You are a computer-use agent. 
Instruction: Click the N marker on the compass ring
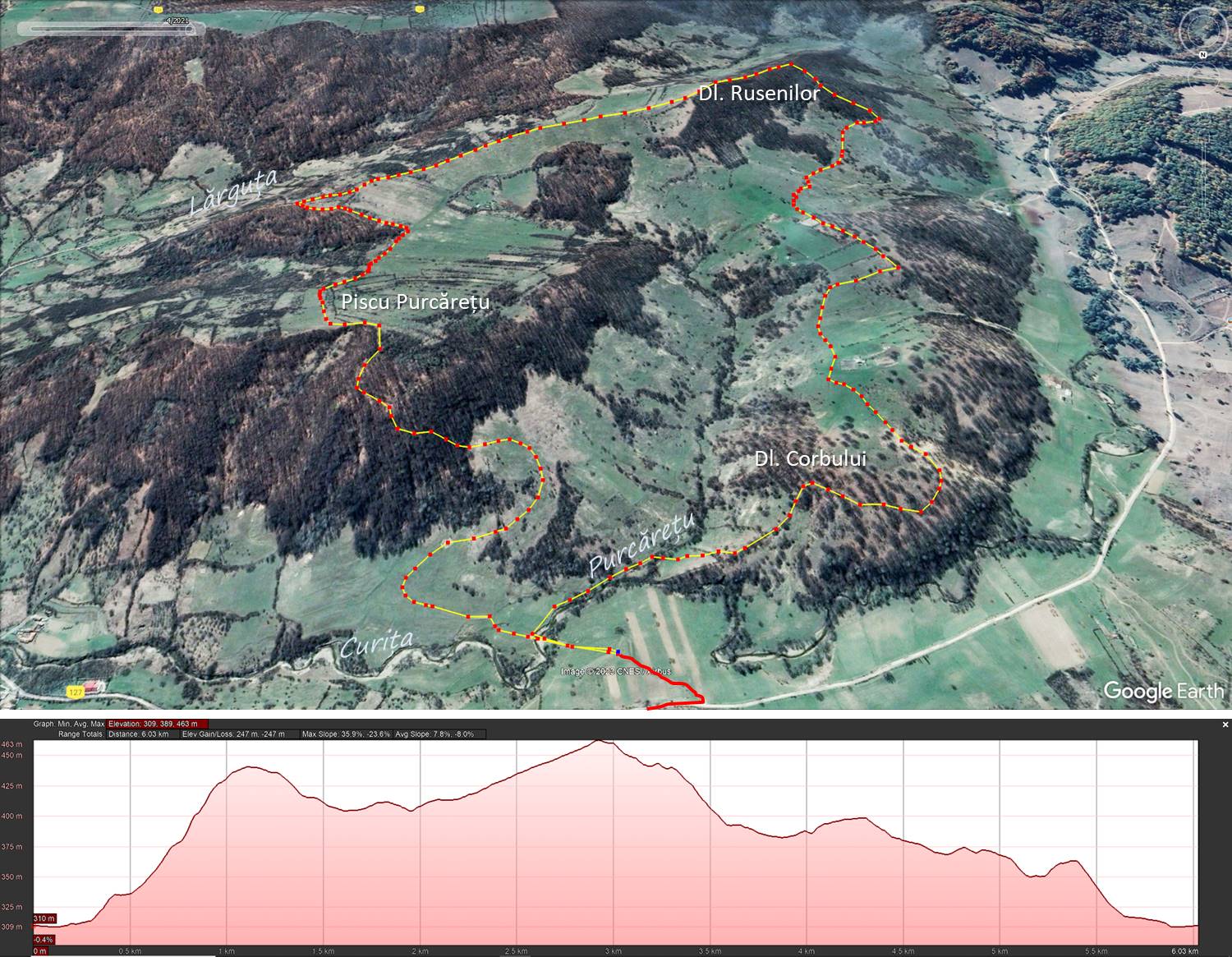pyautogui.click(x=1202, y=55)
